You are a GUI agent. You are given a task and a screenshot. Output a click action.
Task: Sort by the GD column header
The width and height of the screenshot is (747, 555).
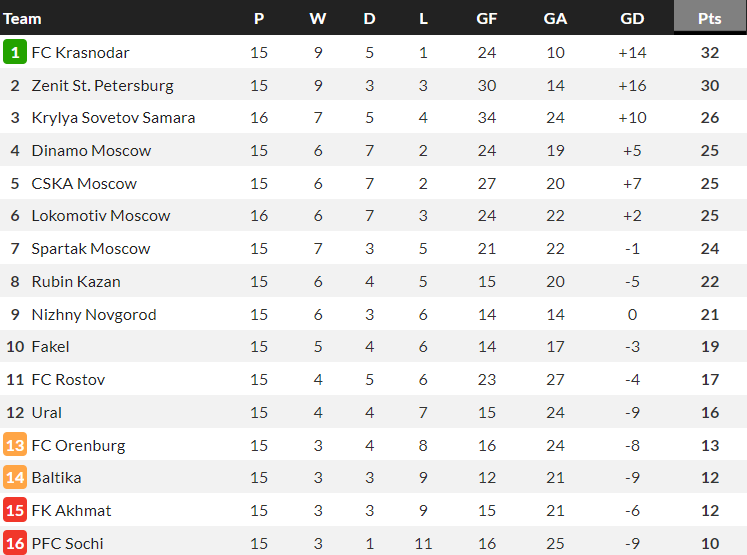coord(632,18)
